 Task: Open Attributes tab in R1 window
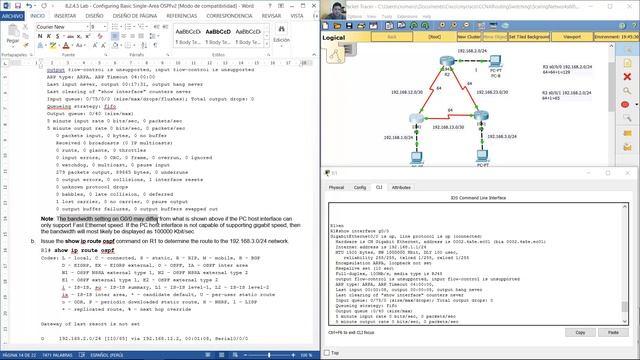point(401,187)
